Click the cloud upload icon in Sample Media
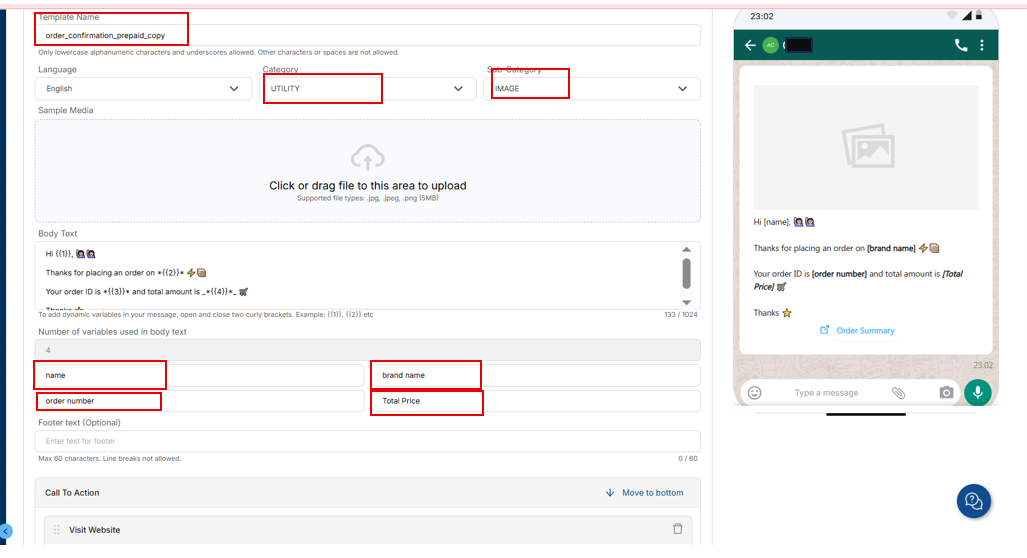 [x=367, y=158]
